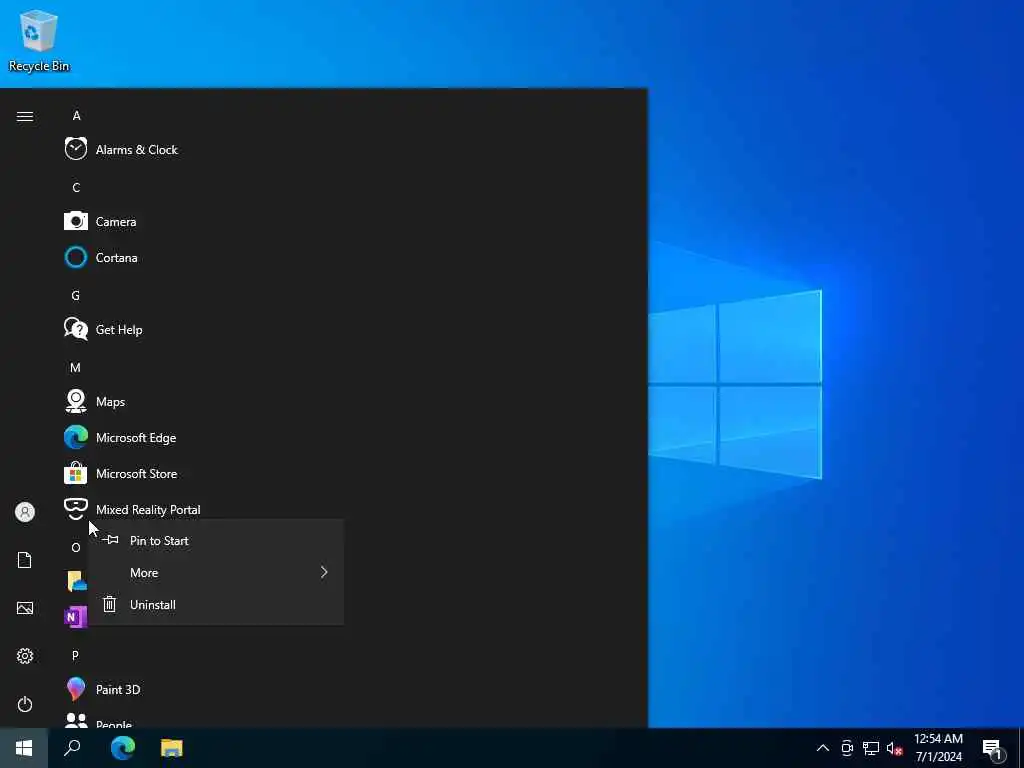Open Microsoft Edge in the app list
The height and width of the screenshot is (768, 1024).
point(120,438)
